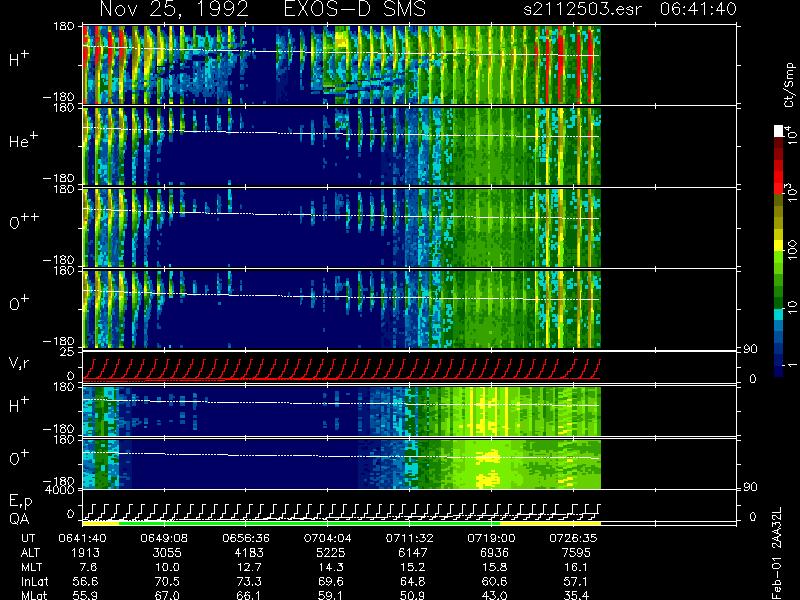
Task: Click the UT value '0704:04'
Action: (x=328, y=538)
